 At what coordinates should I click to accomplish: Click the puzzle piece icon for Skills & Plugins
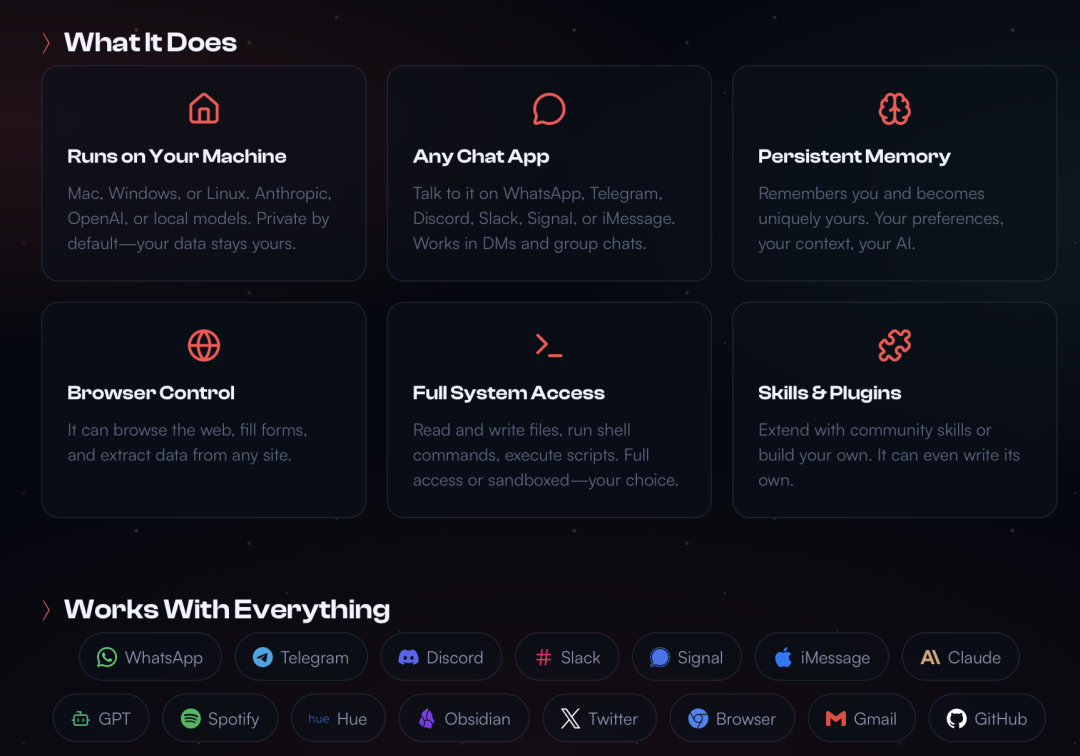[894, 345]
